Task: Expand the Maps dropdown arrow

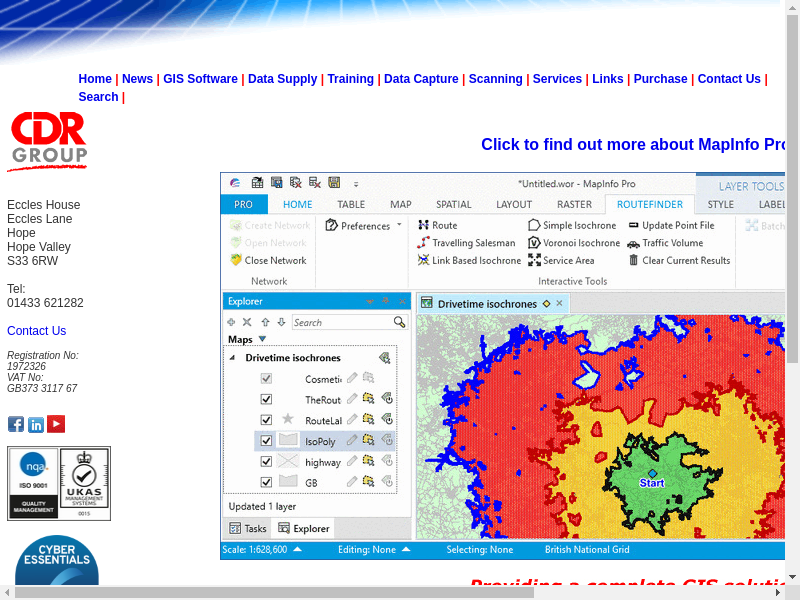Action: pyautogui.click(x=263, y=339)
